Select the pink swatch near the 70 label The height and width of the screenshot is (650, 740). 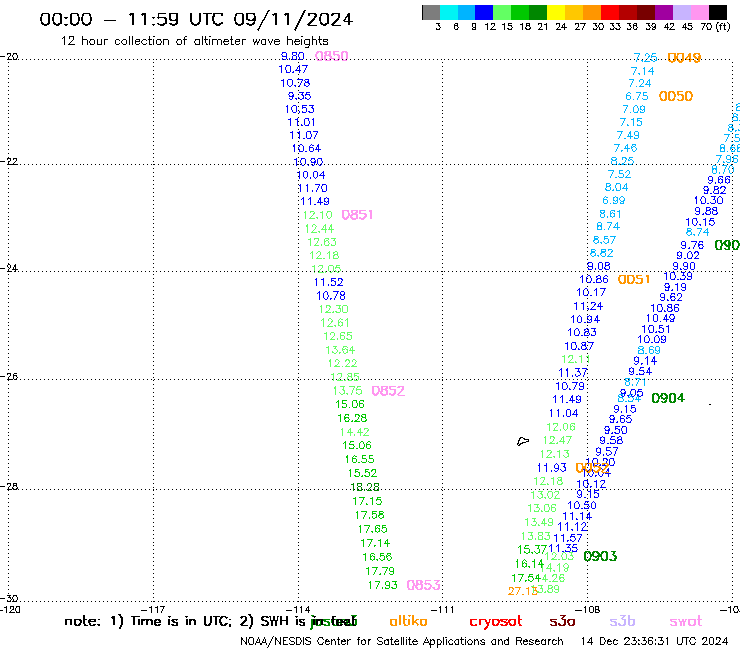click(x=700, y=12)
